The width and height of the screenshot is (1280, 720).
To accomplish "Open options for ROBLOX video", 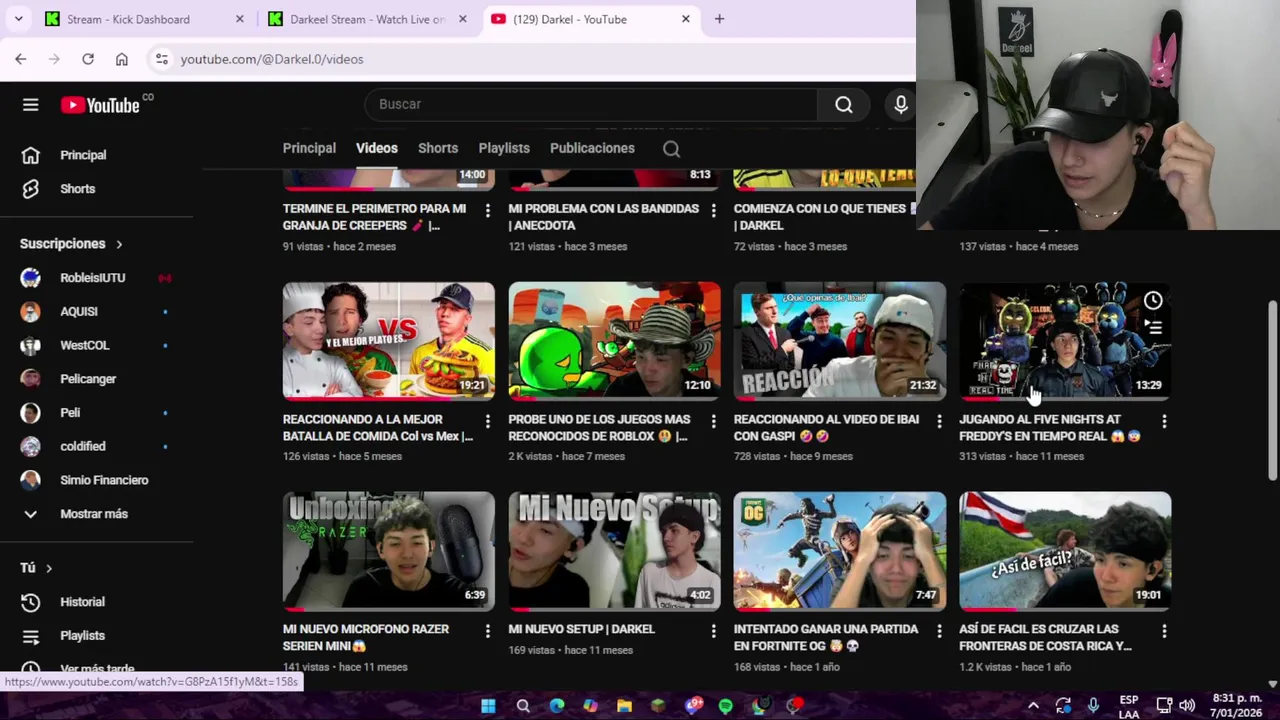I will point(713,422).
